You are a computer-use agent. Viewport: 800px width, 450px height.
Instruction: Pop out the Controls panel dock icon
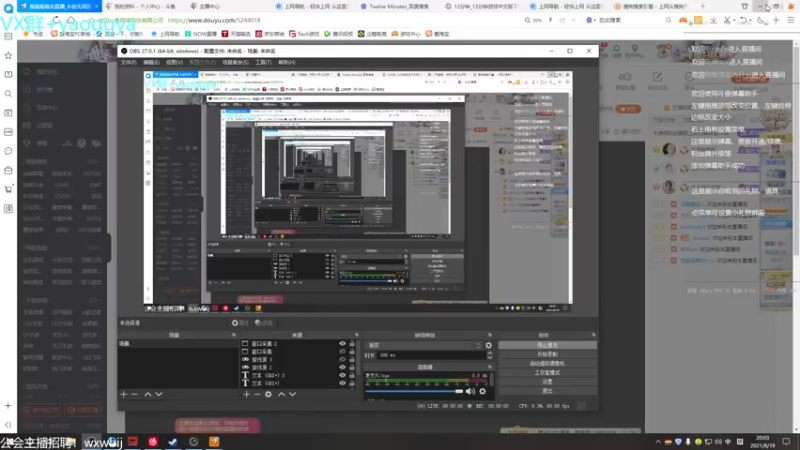pyautogui.click(x=593, y=335)
